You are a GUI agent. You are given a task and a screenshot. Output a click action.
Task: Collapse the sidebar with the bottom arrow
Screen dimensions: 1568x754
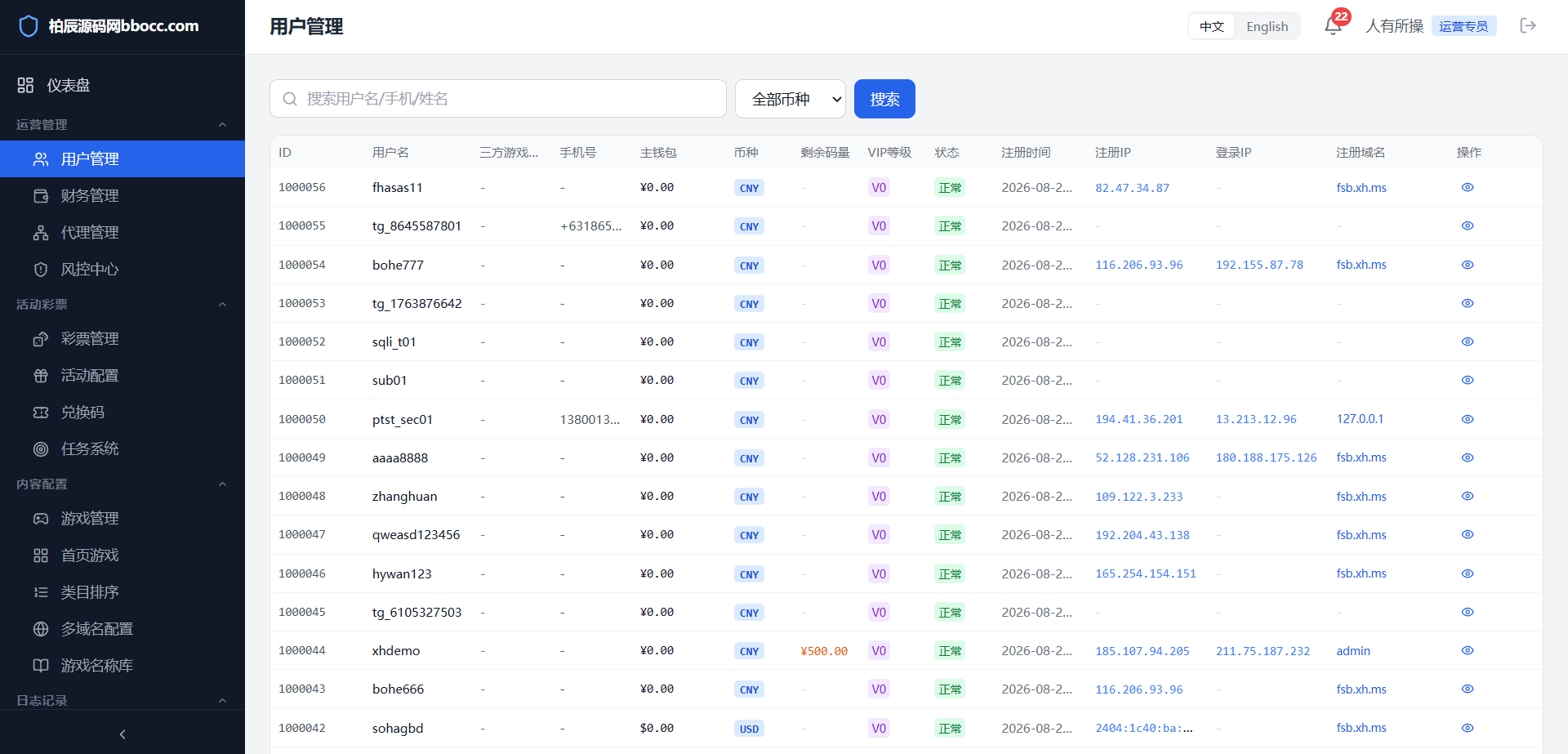point(122,734)
